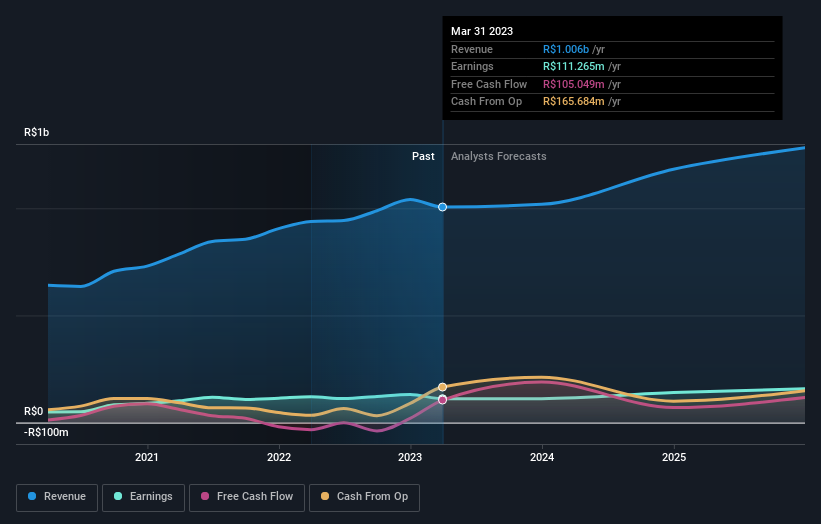Click the R$1.006b revenue value

coord(566,49)
